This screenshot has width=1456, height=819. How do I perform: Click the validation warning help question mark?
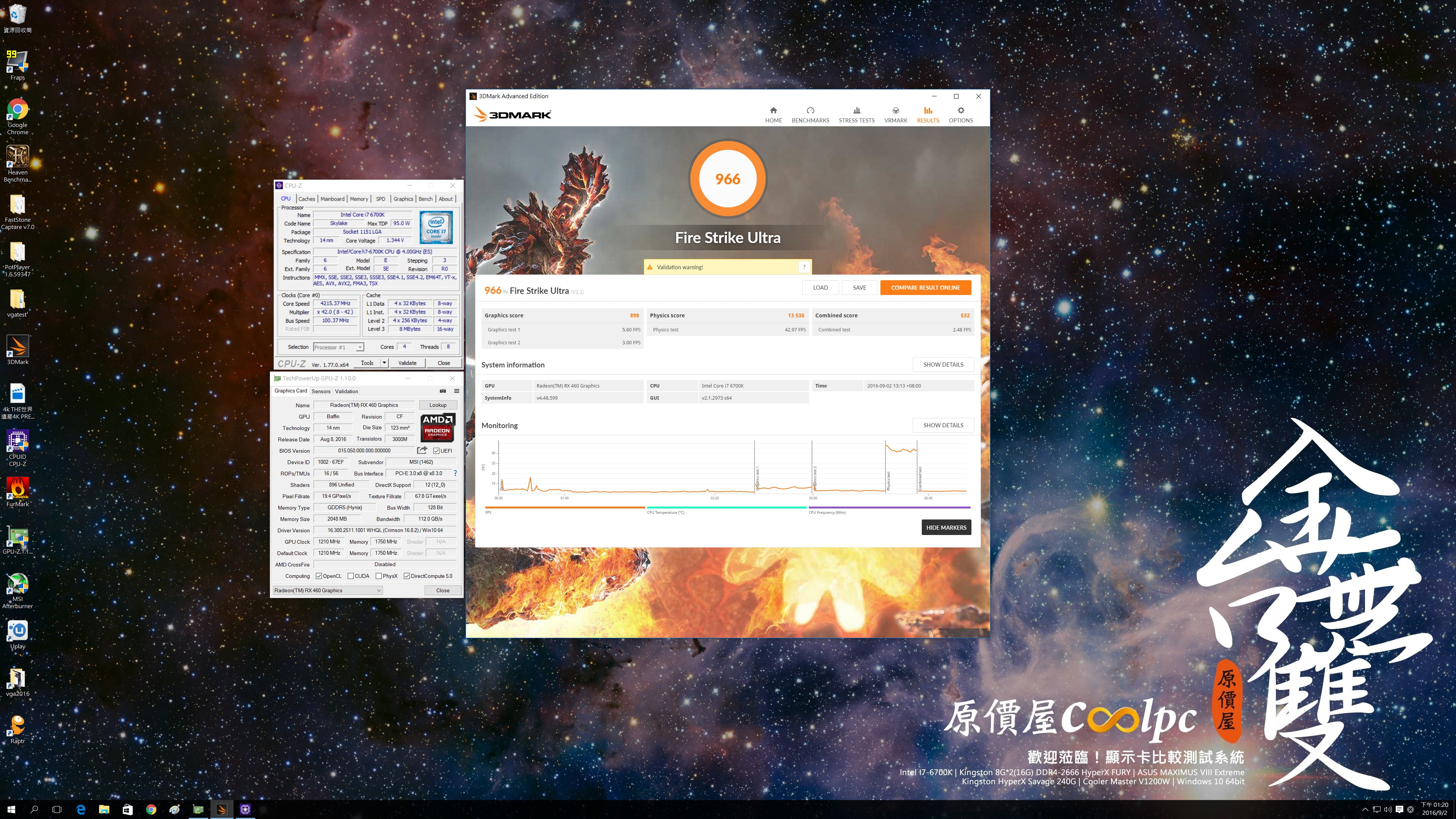[x=804, y=267]
